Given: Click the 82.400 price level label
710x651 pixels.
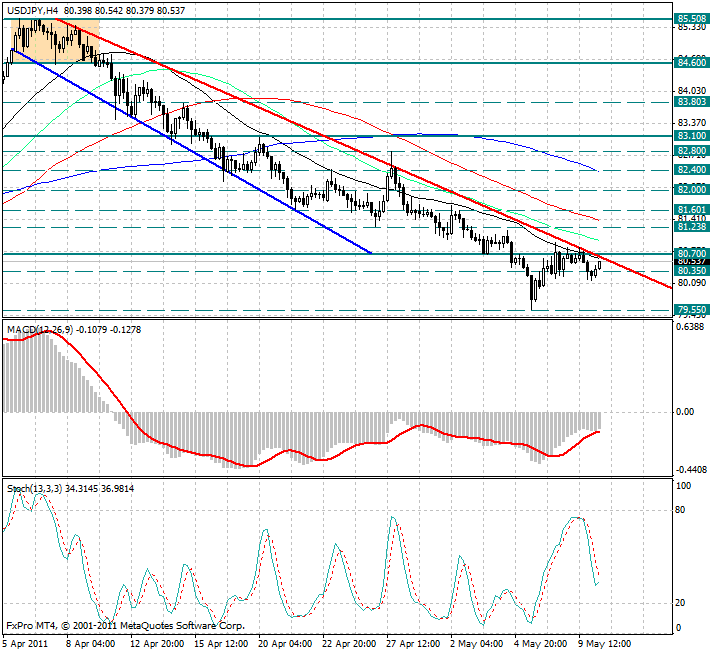Looking at the screenshot, I should point(691,170).
